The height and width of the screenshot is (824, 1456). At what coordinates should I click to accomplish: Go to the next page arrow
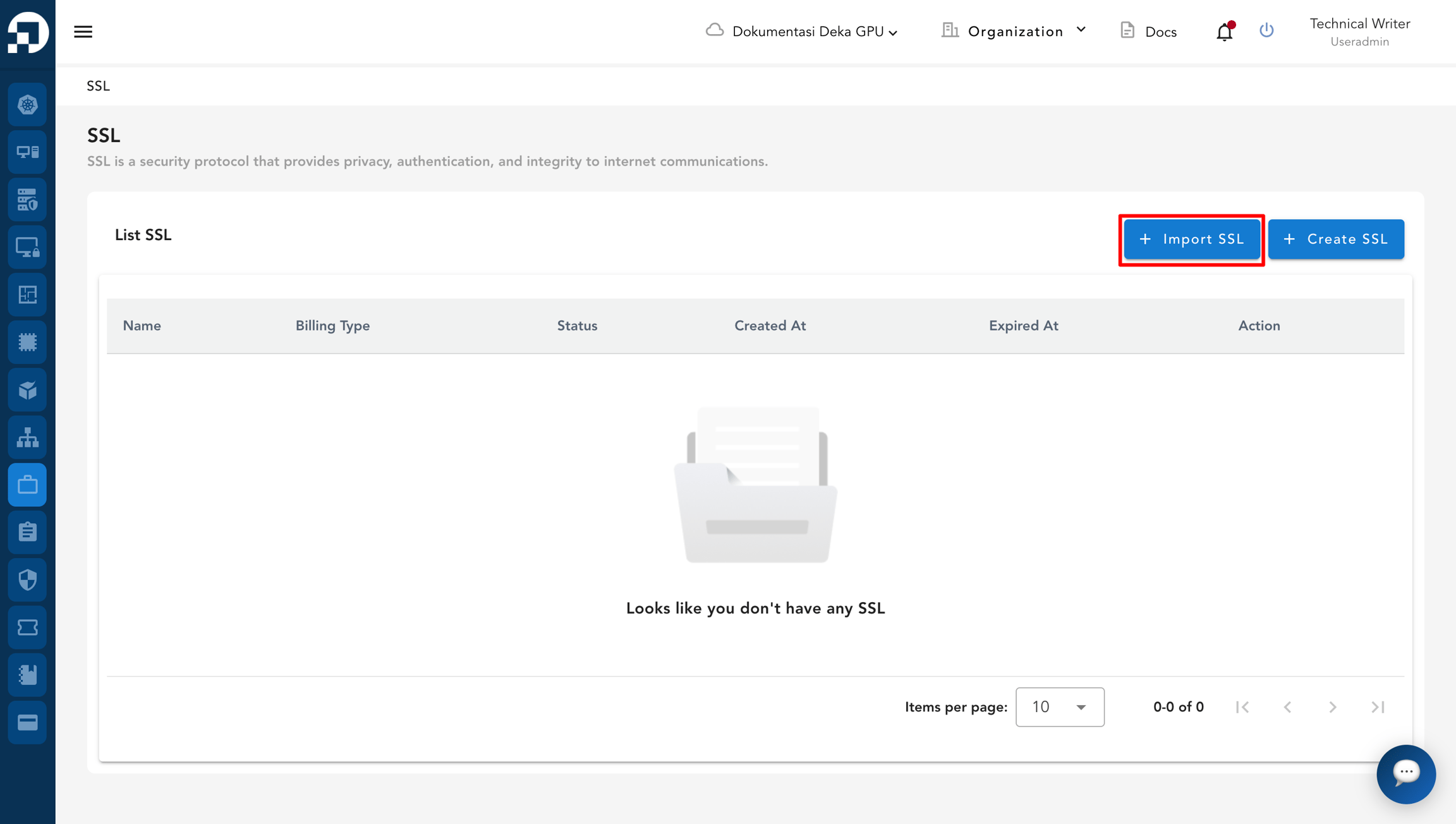[1332, 707]
